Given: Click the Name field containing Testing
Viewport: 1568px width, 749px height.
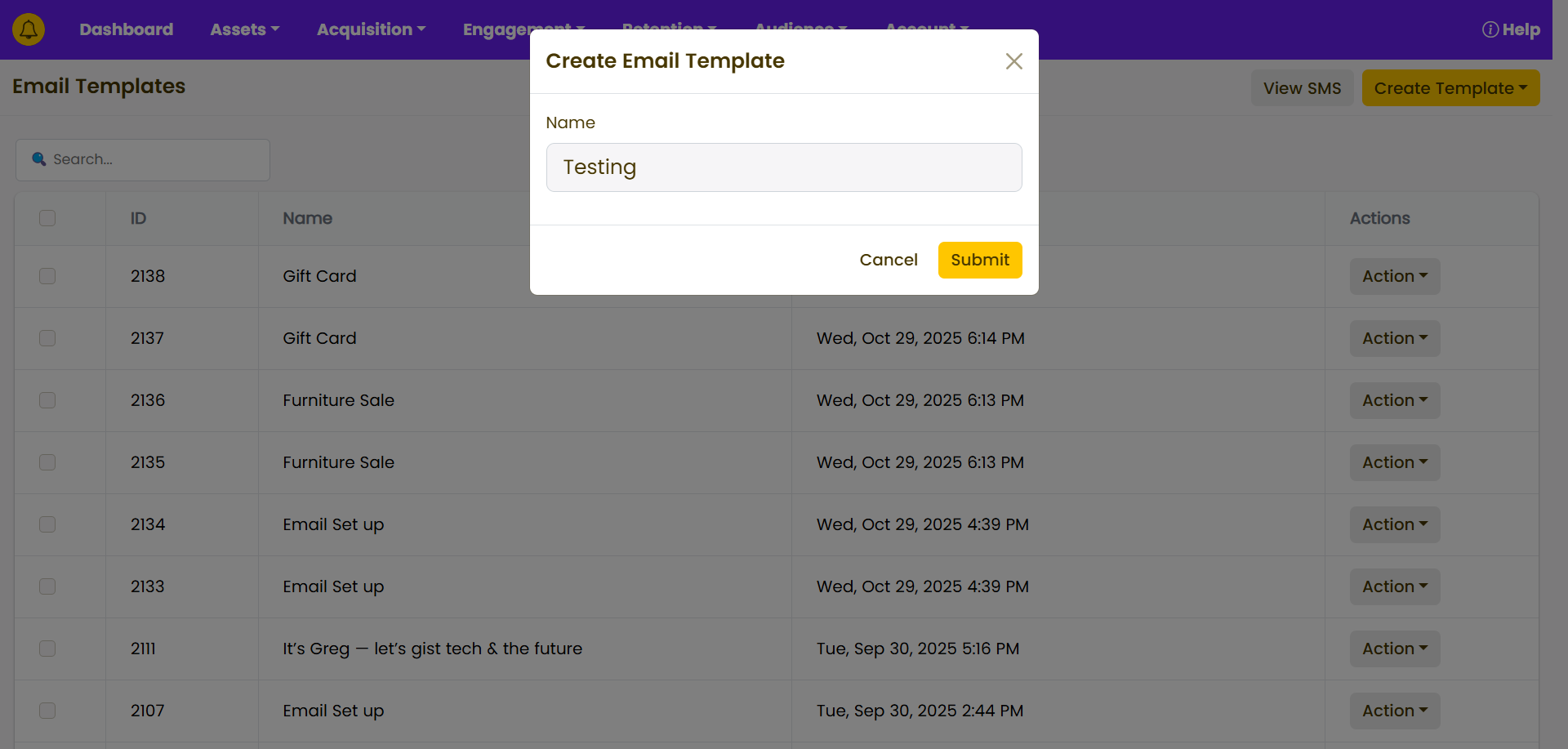Looking at the screenshot, I should point(783,167).
